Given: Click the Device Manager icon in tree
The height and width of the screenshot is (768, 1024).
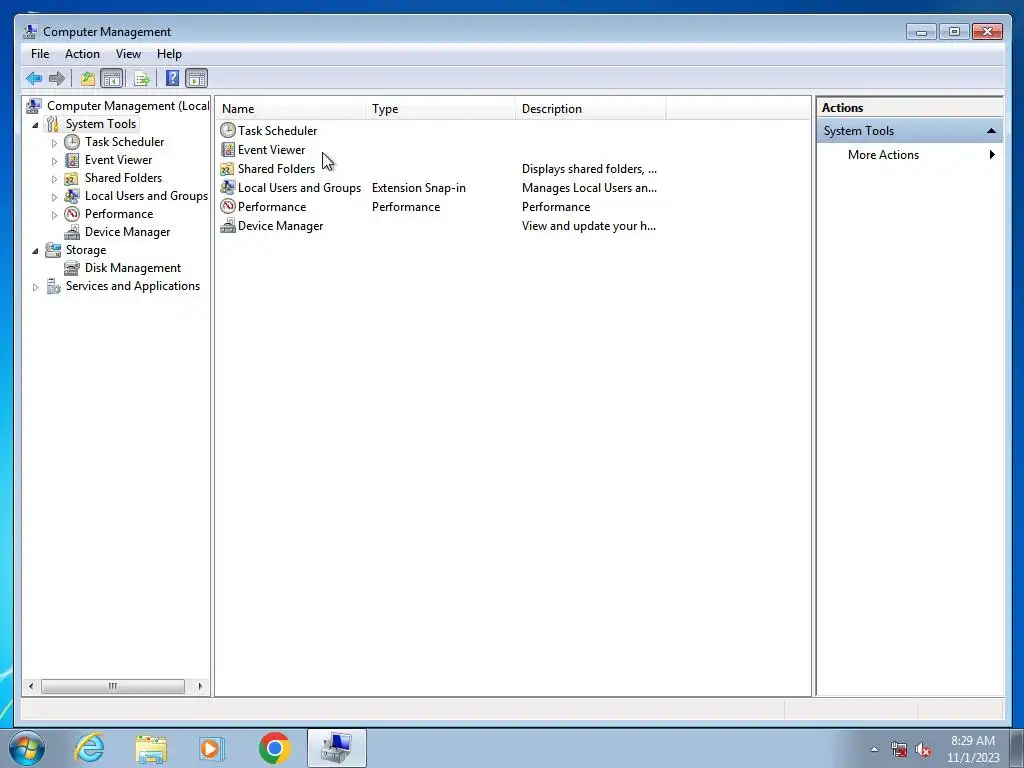Looking at the screenshot, I should pyautogui.click(x=72, y=232).
